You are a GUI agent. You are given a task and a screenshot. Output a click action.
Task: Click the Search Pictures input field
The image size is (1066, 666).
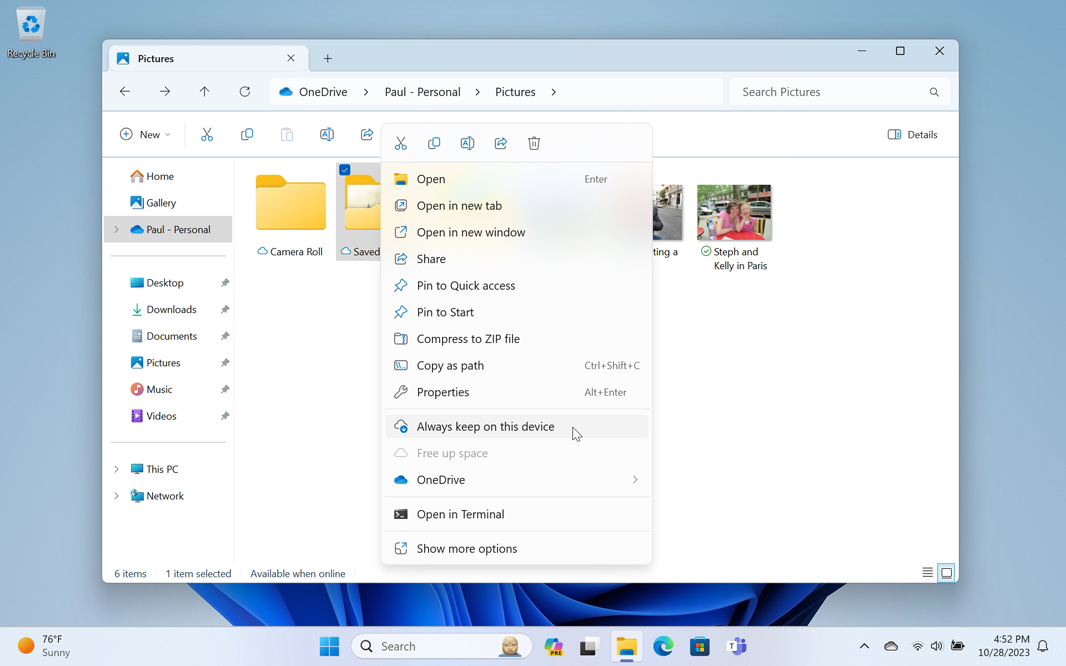[x=830, y=92]
